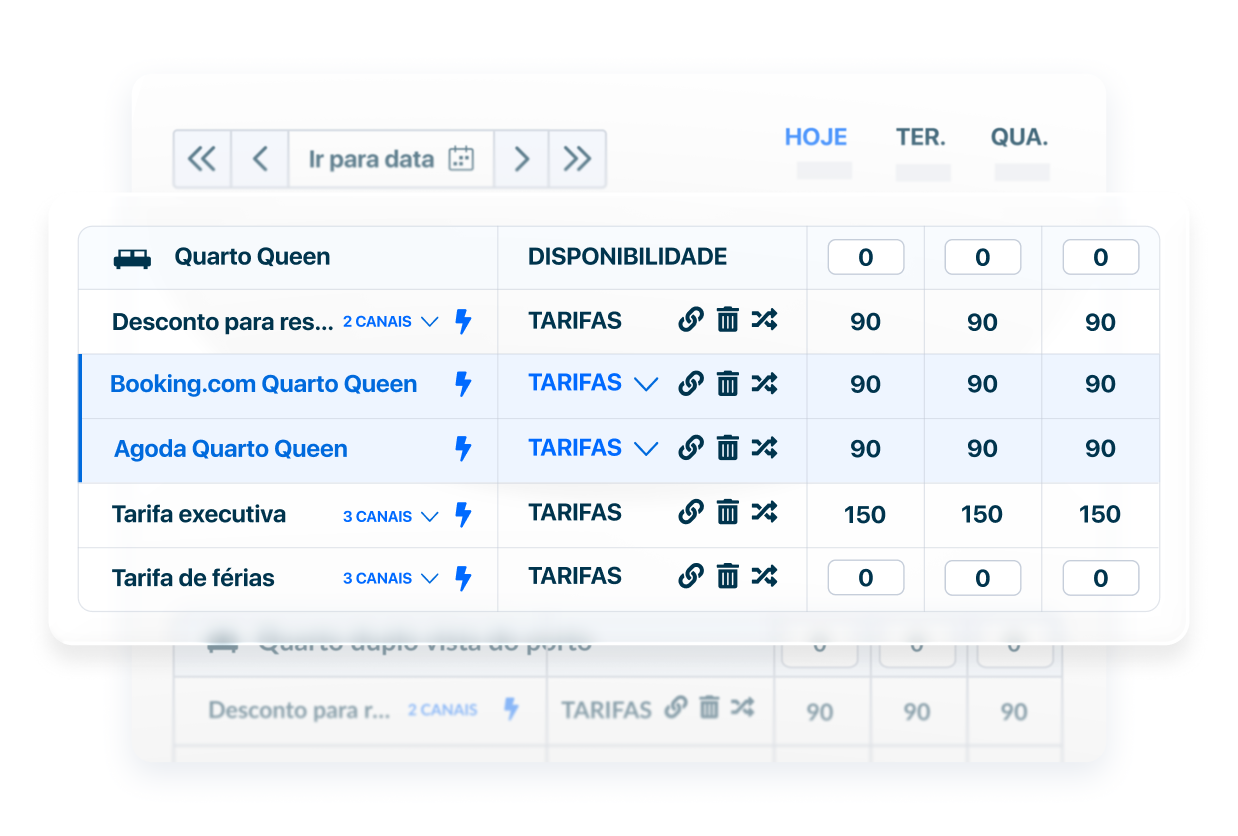Screen dimensions: 1238x836
Task: Expand 3 CANAIS on Tarifa executiva
Action: tap(391, 516)
